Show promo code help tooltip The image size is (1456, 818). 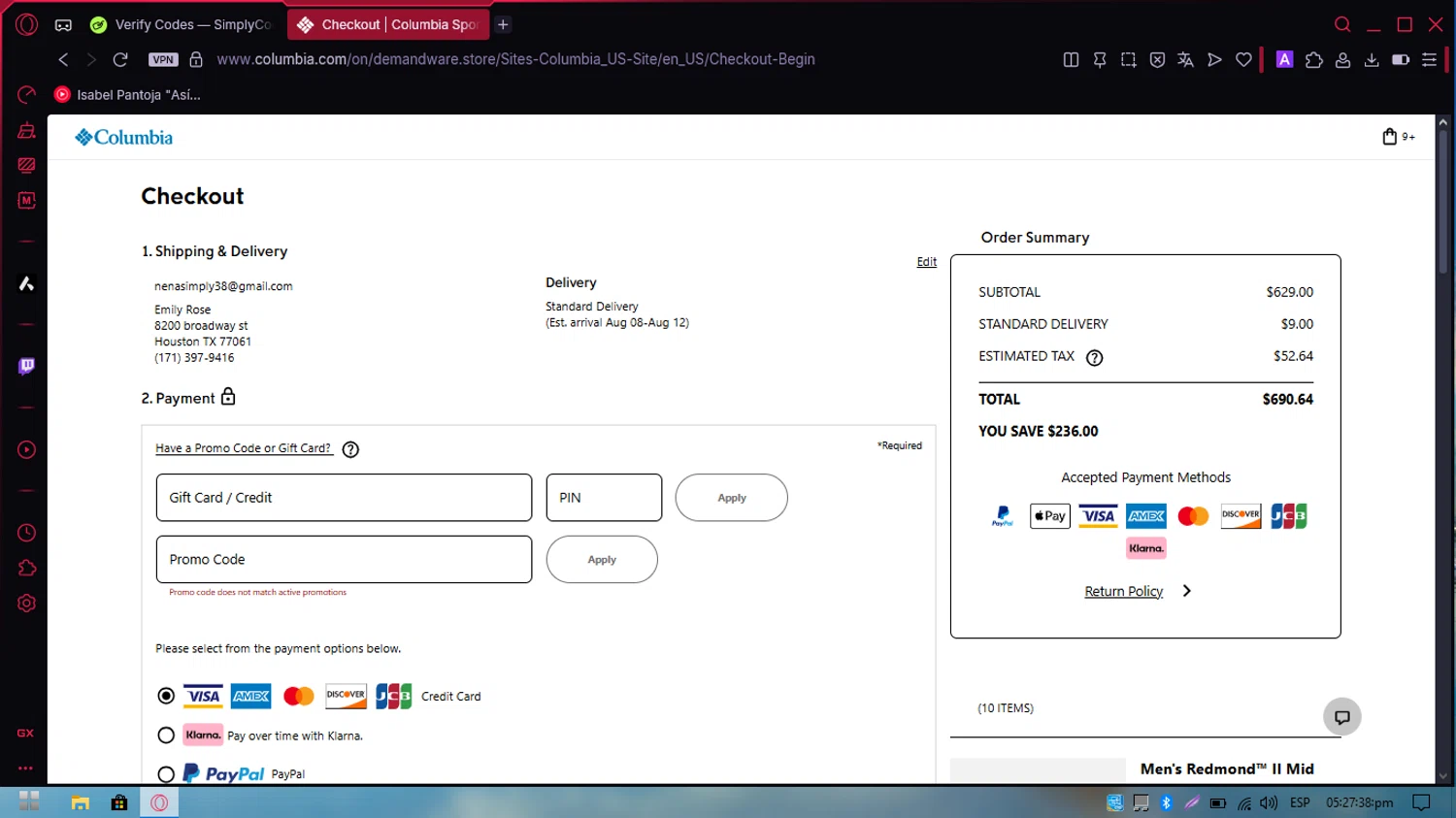pyautogui.click(x=350, y=449)
